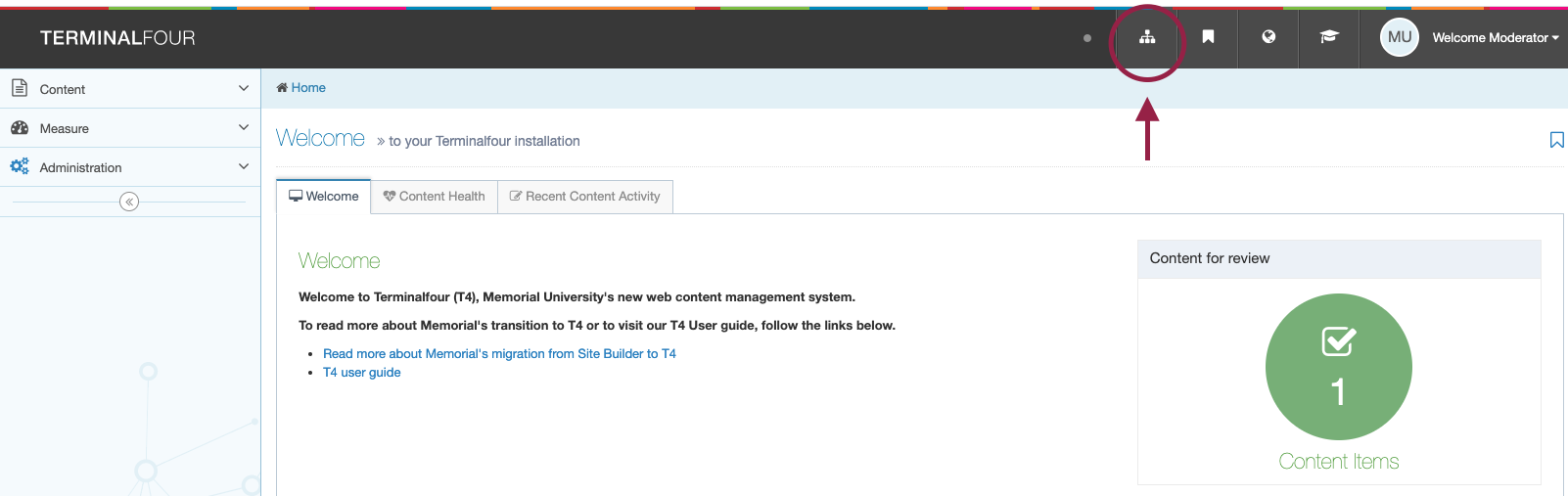The height and width of the screenshot is (496, 1568).
Task: Select the Welcome tab
Action: [324, 196]
